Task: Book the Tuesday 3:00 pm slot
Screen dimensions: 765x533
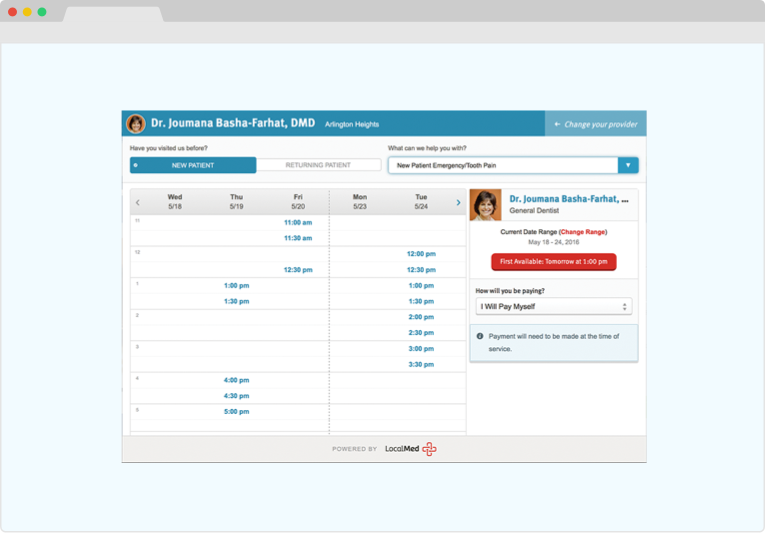Action: [421, 348]
